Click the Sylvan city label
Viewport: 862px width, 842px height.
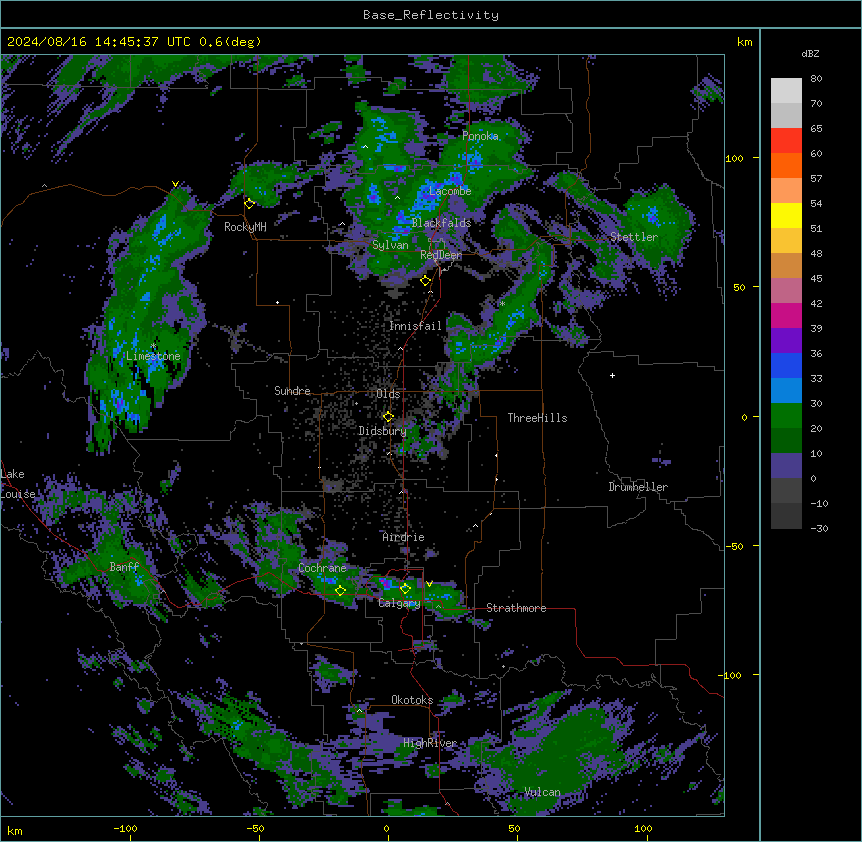390,245
